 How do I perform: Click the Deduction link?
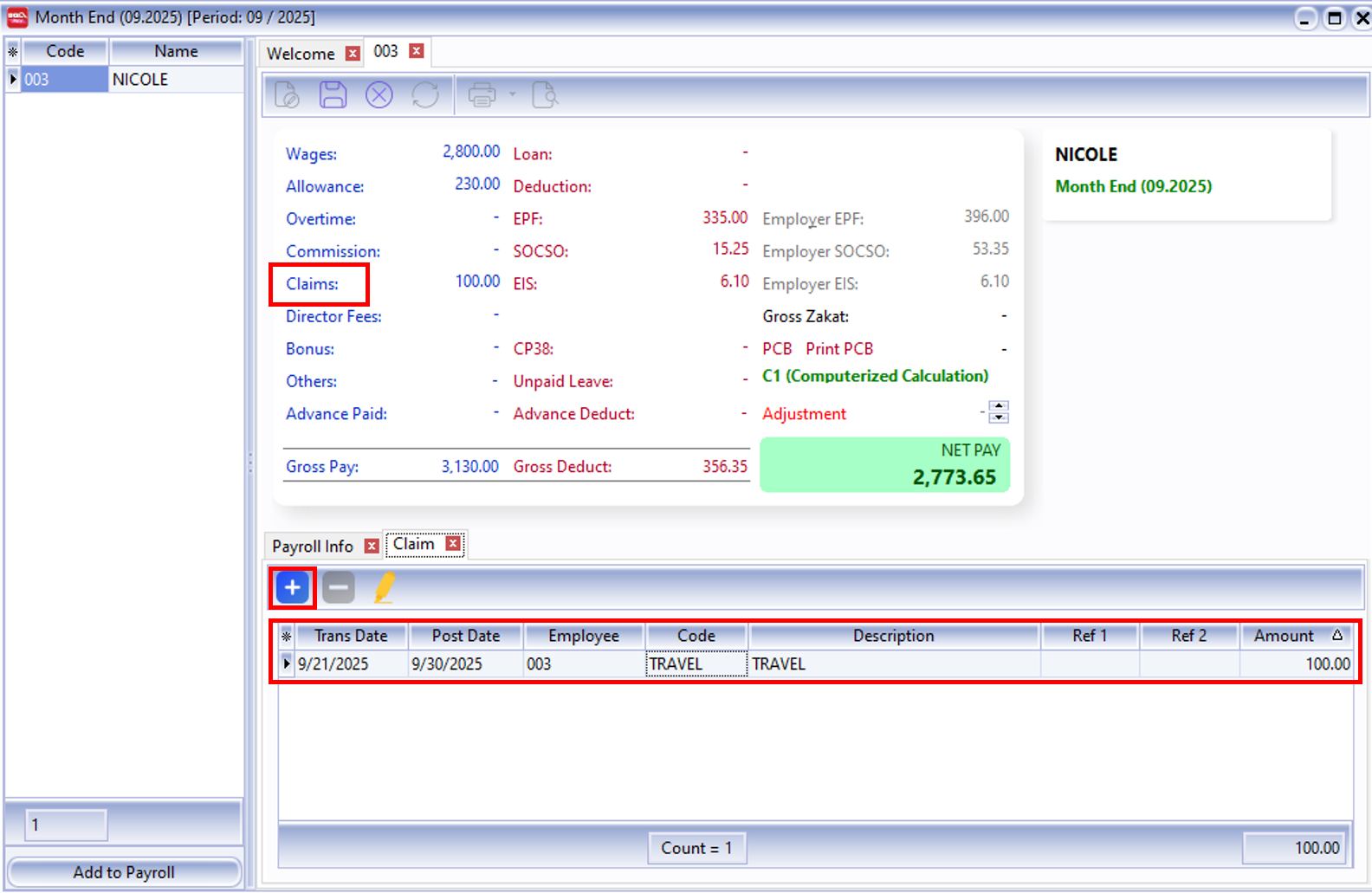(x=553, y=186)
